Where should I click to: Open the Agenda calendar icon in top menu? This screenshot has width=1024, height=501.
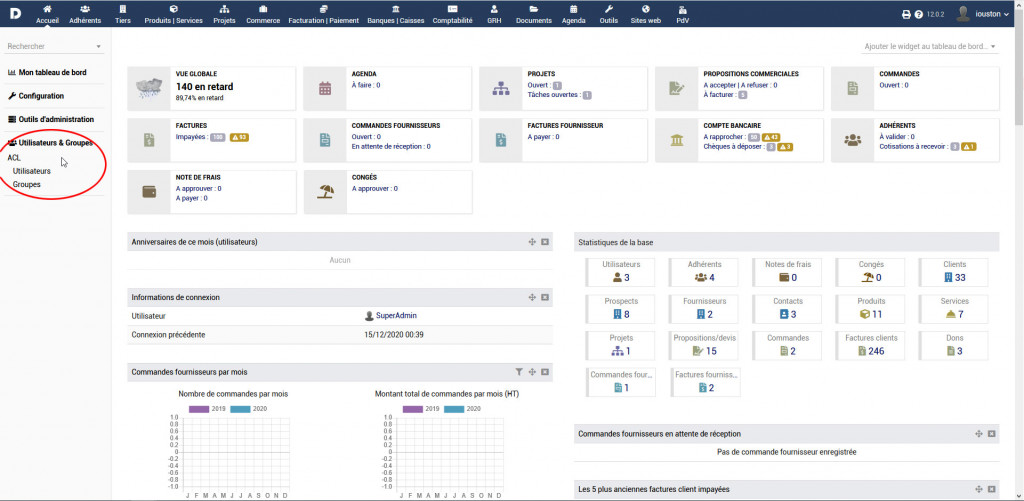(574, 9)
